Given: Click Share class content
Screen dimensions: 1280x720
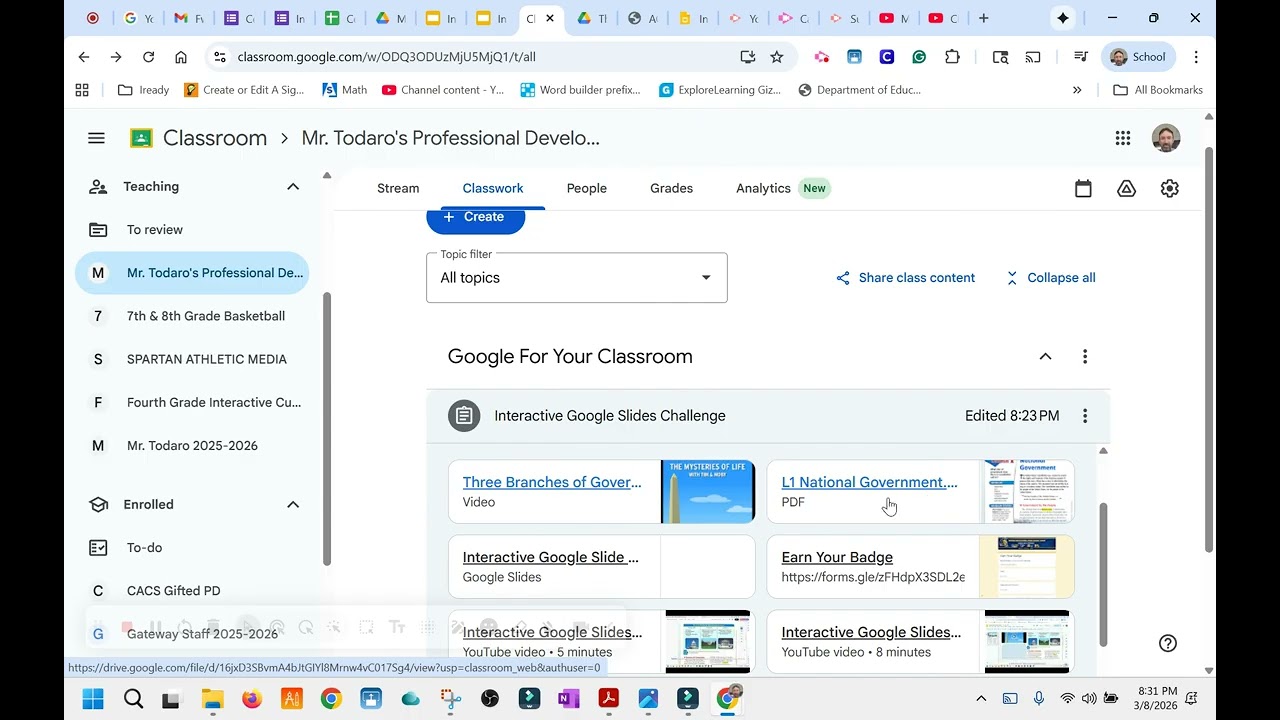Looking at the screenshot, I should (x=905, y=278).
